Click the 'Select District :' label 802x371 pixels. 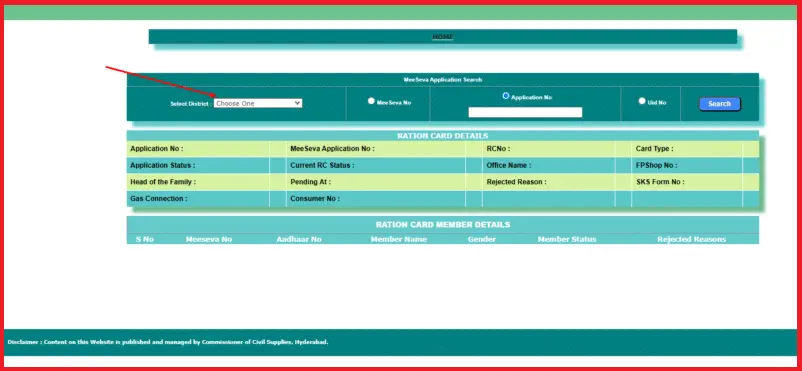[191, 104]
